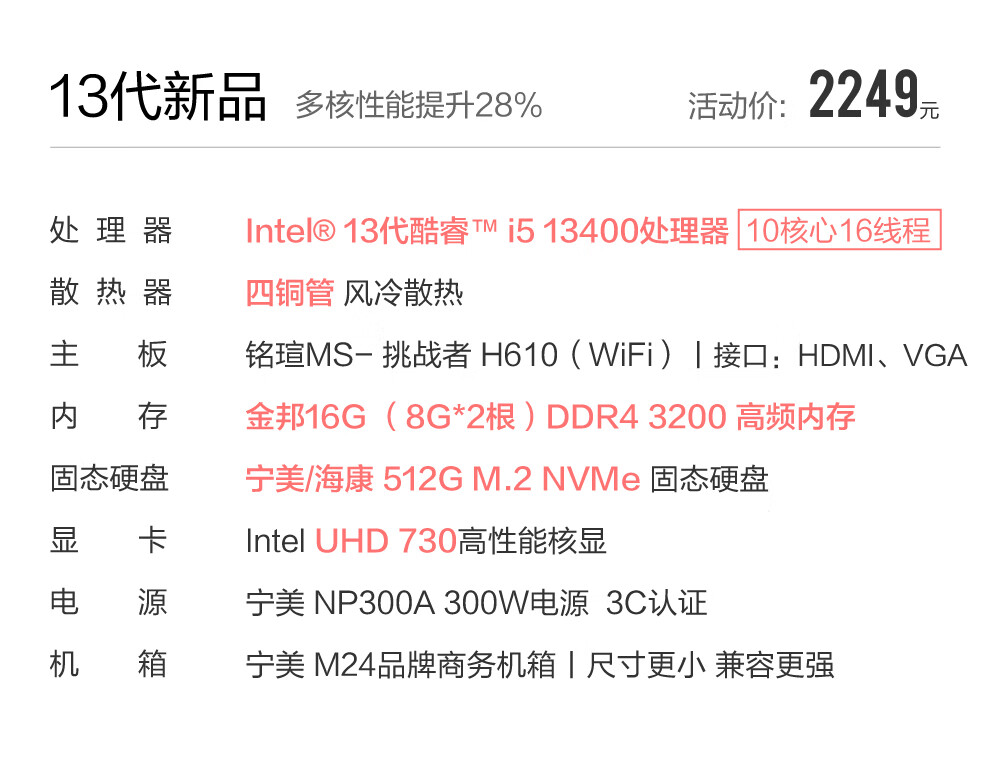Click the 活动价 label
The height and width of the screenshot is (760, 990).
point(737,105)
